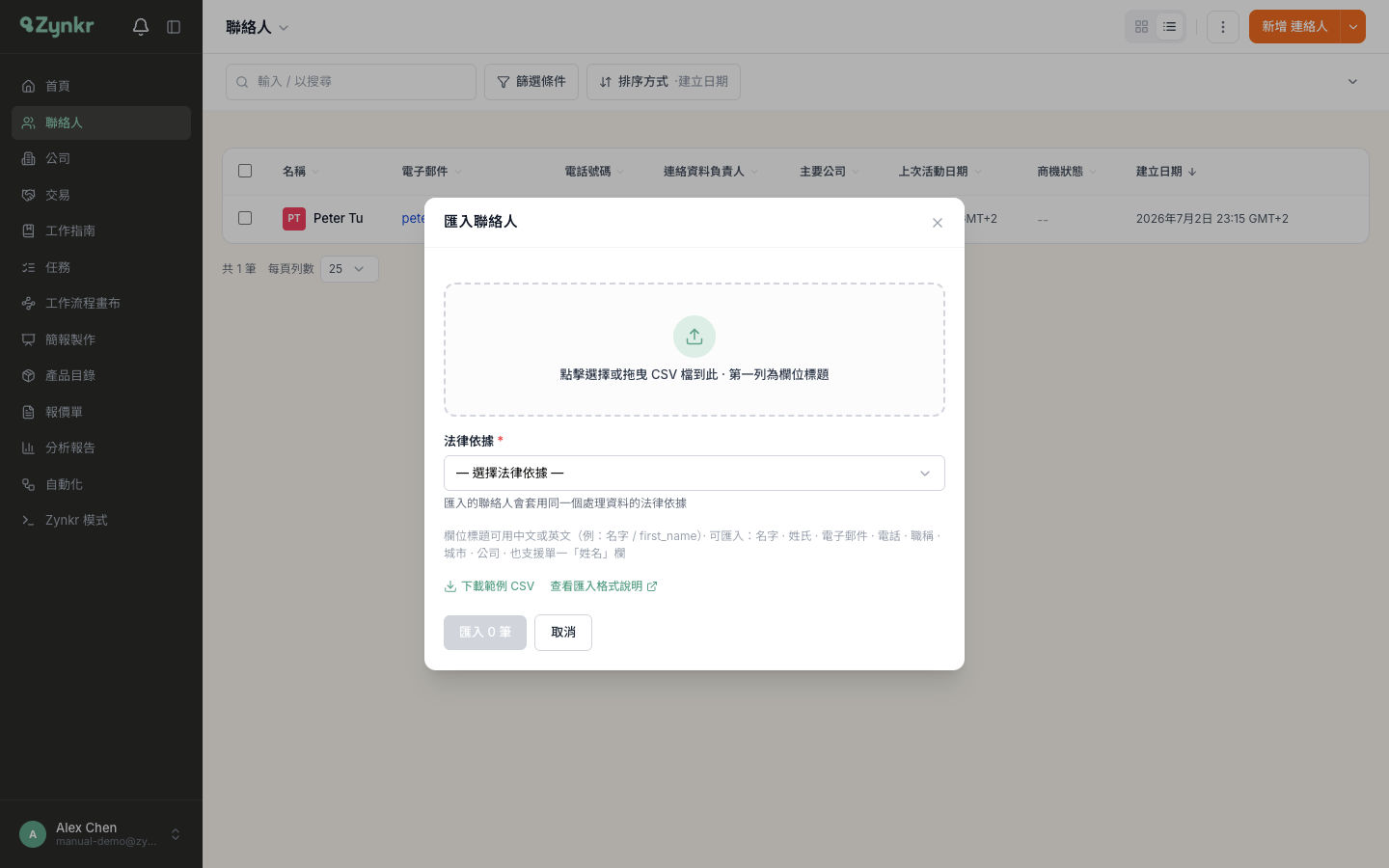
Task: Open 上次活動日期 column header menu
Action: pyautogui.click(x=940, y=172)
